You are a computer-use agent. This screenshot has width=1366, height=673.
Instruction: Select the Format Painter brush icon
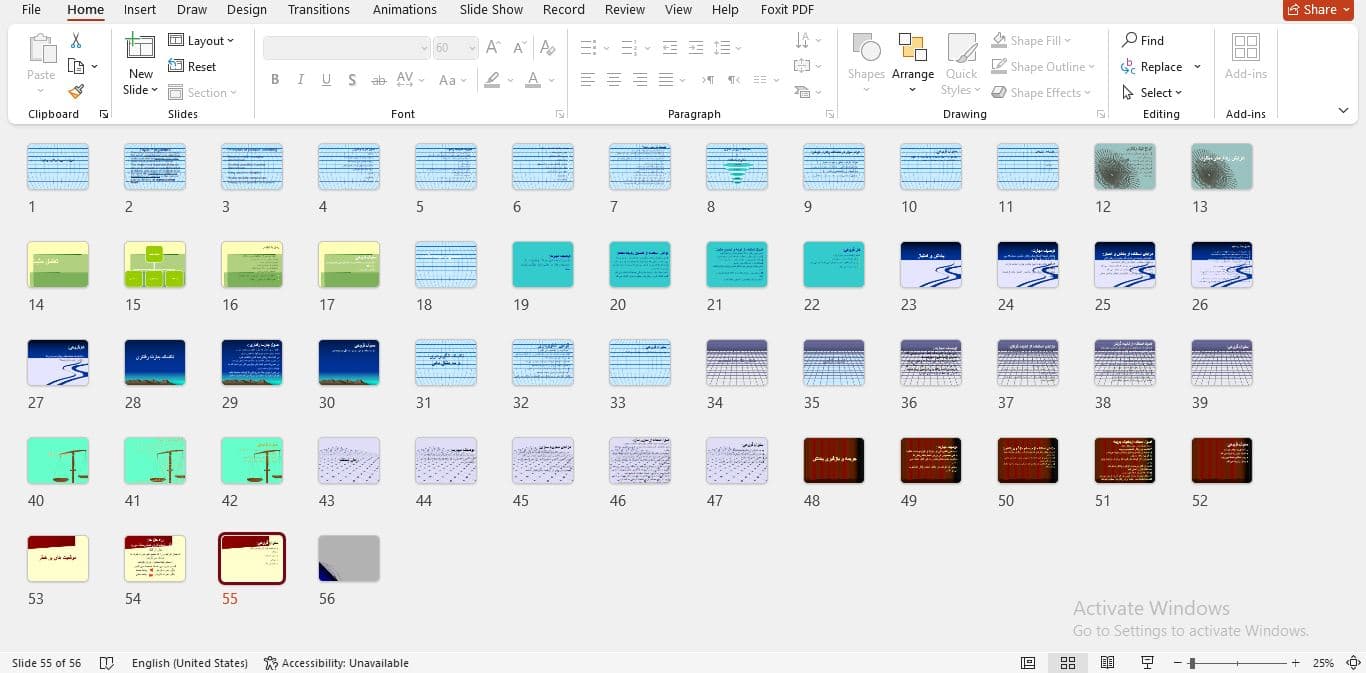click(x=76, y=92)
